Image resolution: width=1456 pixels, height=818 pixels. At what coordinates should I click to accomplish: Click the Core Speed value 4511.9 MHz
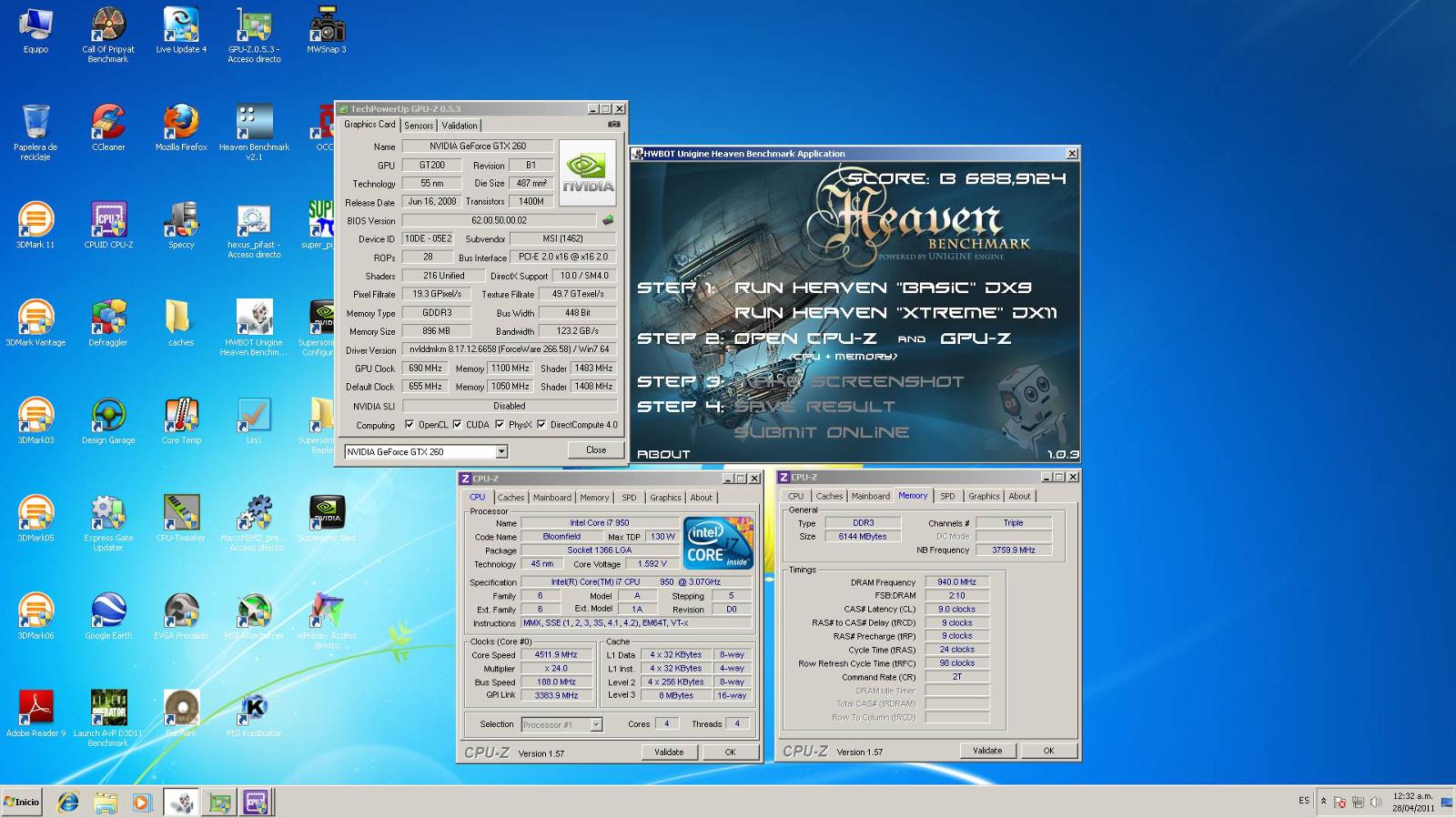[556, 655]
